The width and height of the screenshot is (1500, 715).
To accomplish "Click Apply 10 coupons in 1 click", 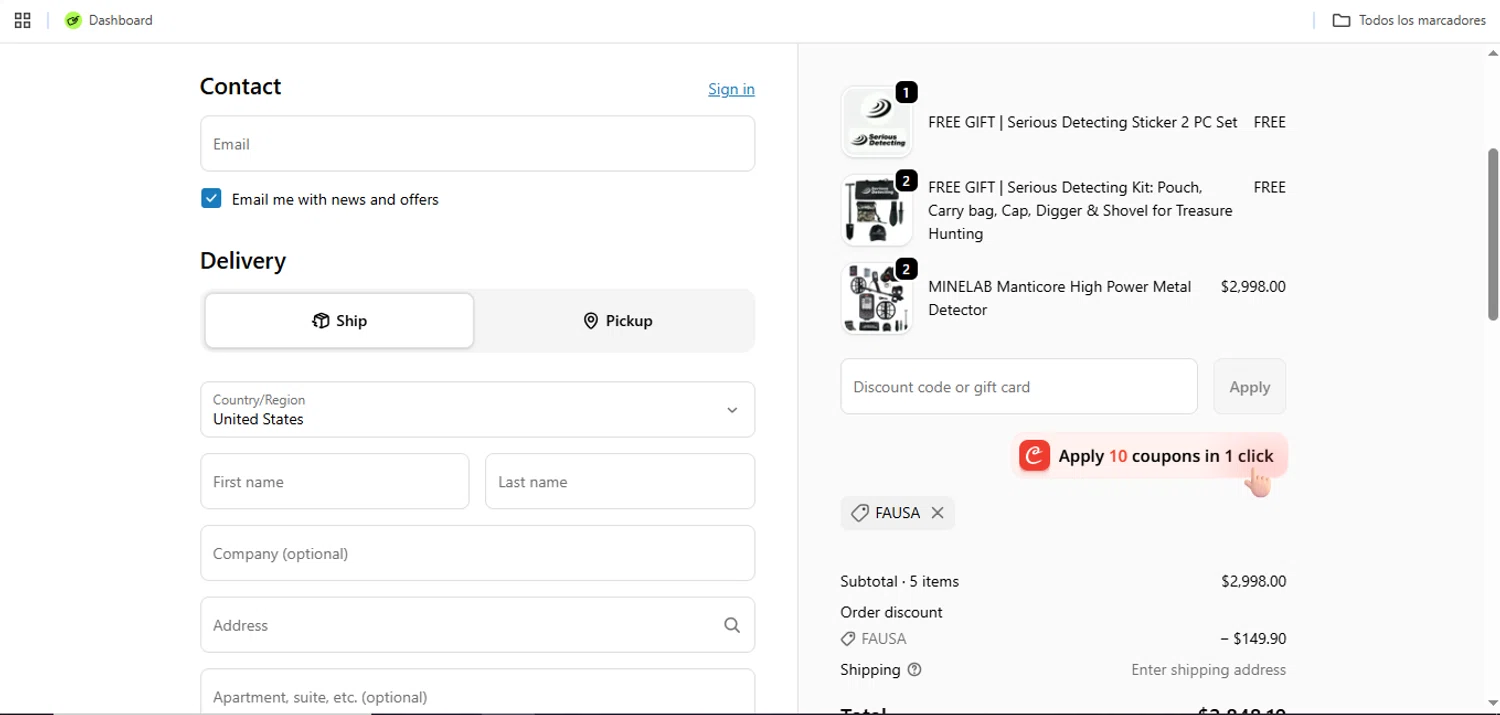I will tap(1149, 456).
